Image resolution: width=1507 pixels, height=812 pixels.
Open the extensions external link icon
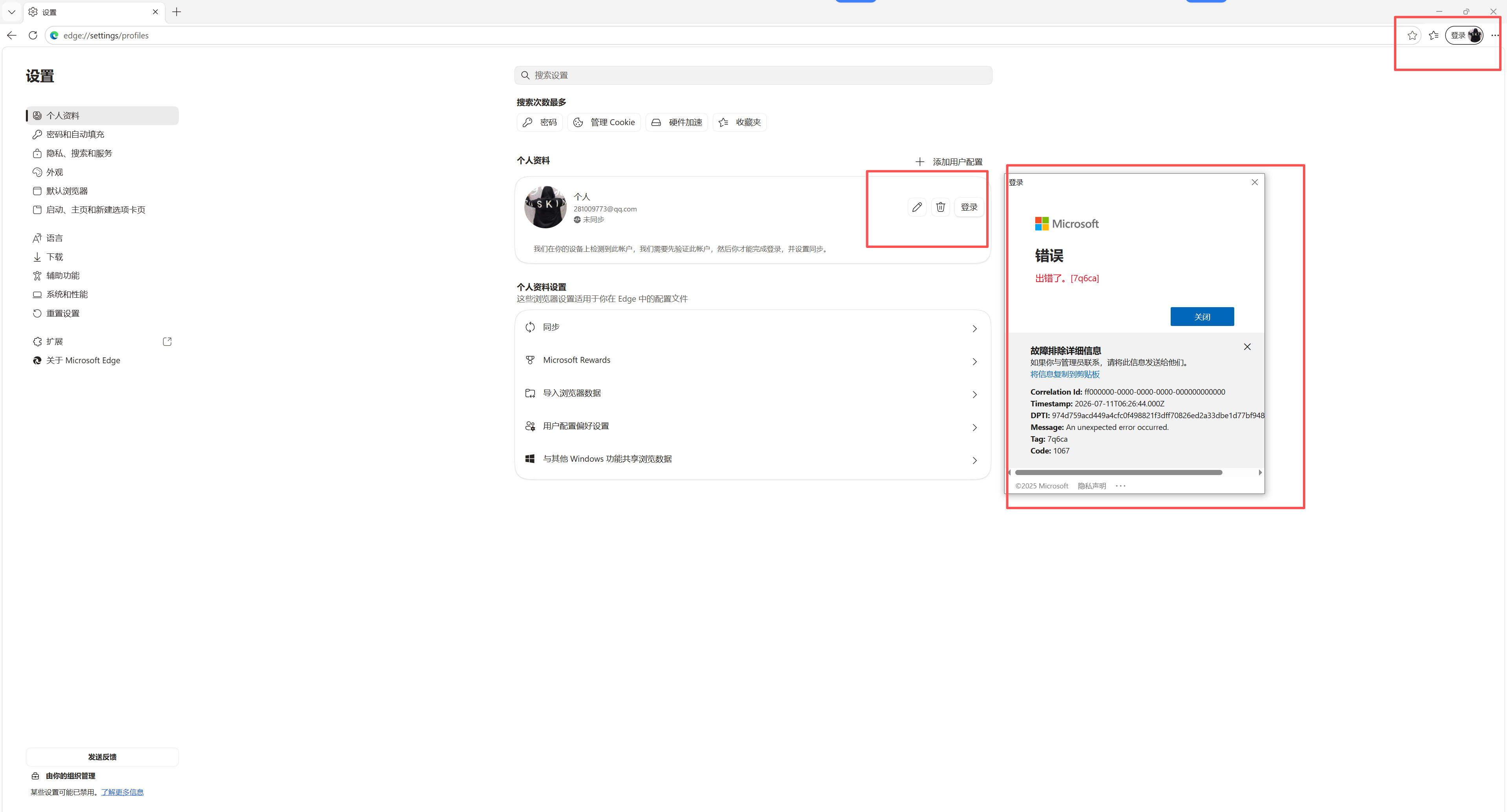point(167,341)
